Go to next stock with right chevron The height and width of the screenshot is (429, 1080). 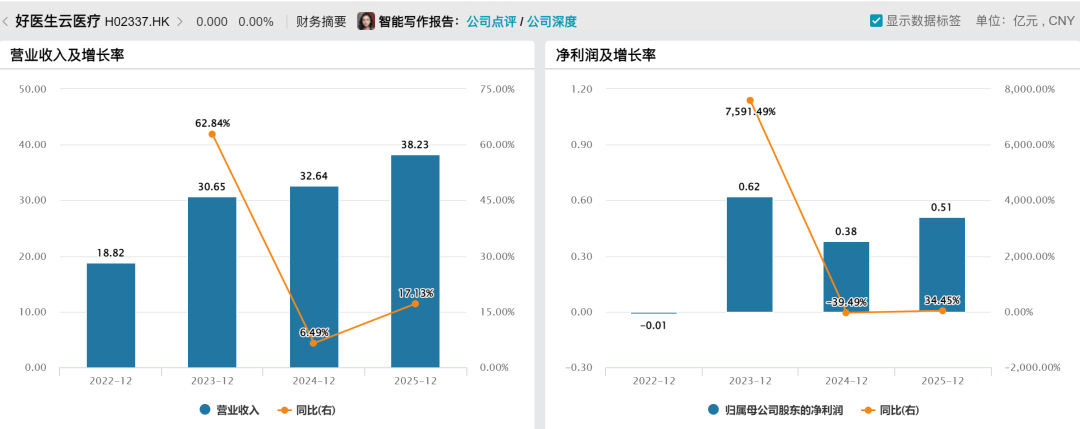click(180, 21)
